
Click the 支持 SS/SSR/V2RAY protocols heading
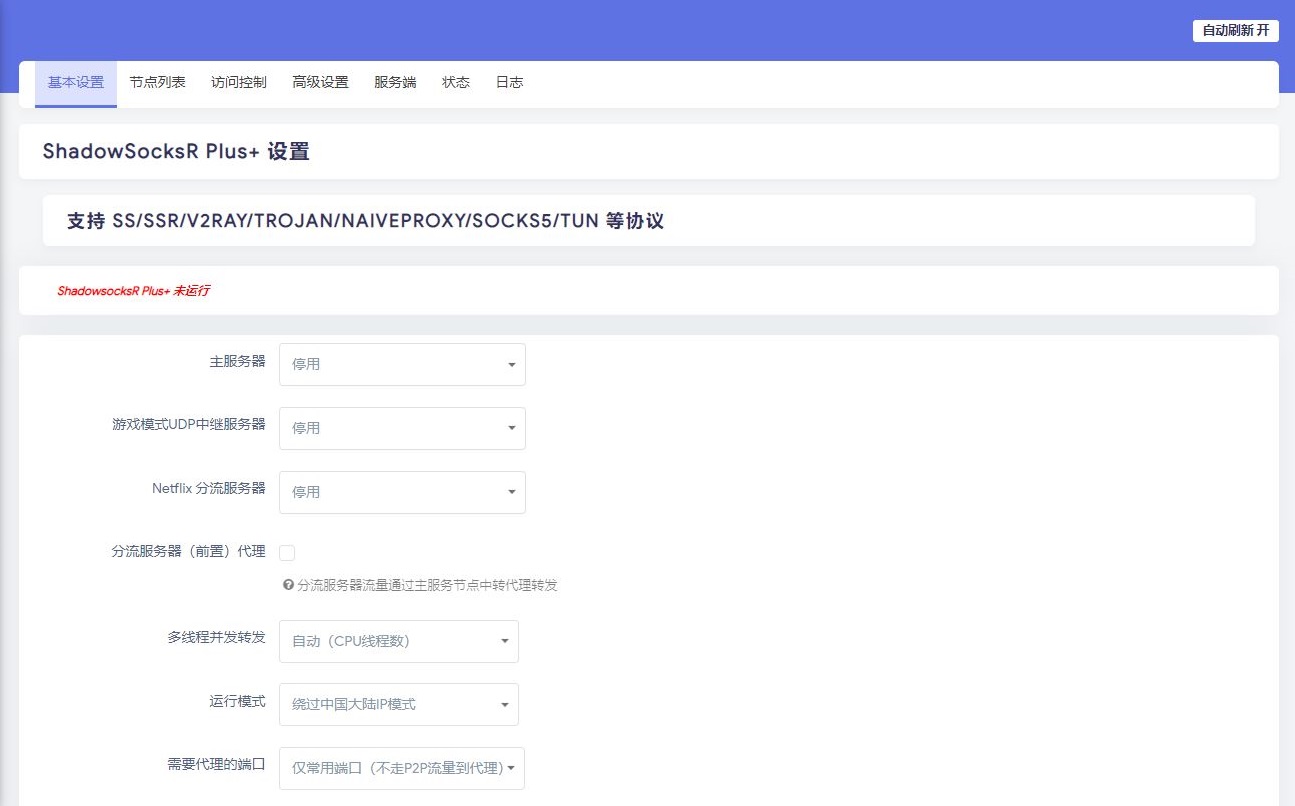click(x=365, y=221)
